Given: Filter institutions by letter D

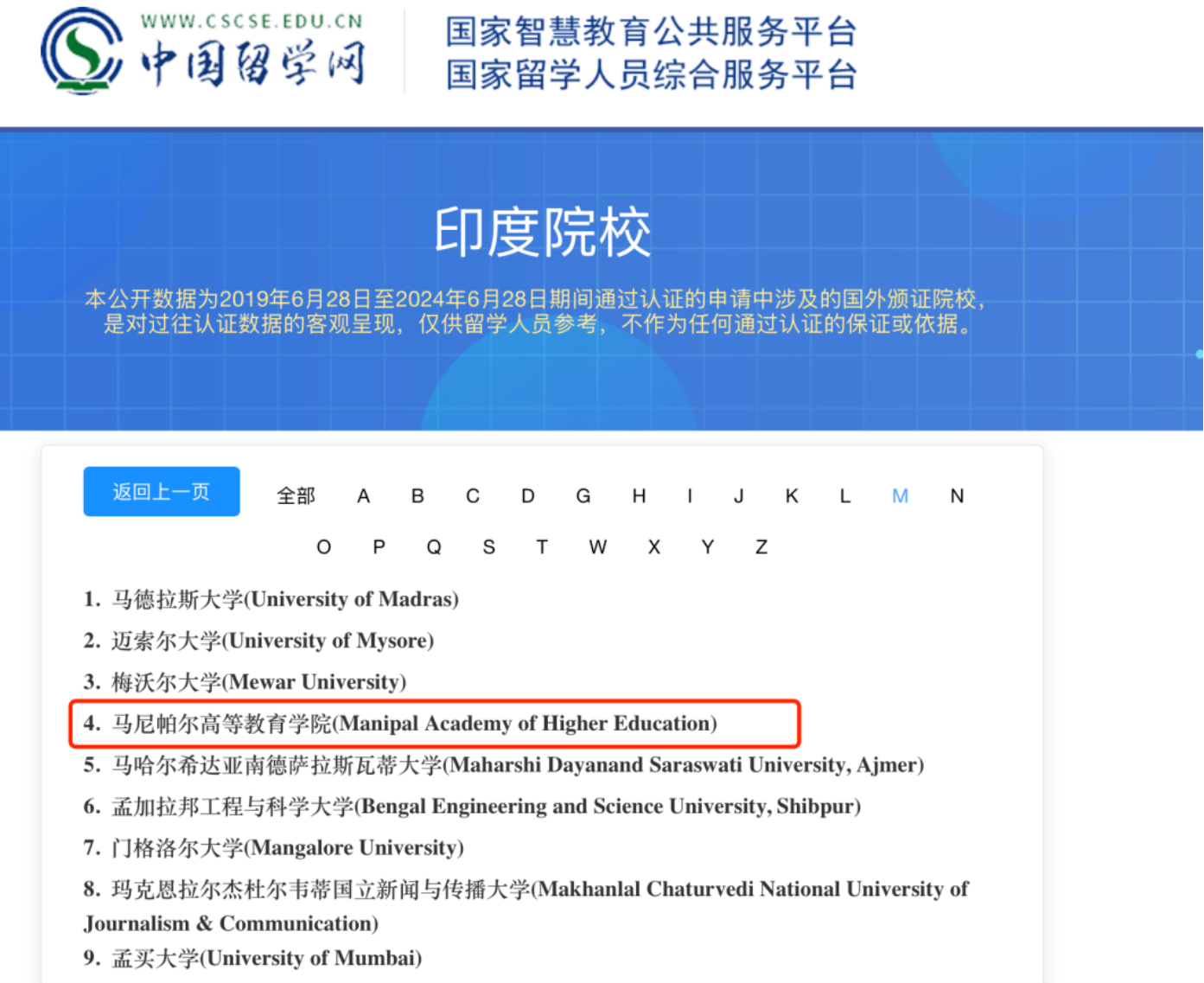Looking at the screenshot, I should pos(528,496).
